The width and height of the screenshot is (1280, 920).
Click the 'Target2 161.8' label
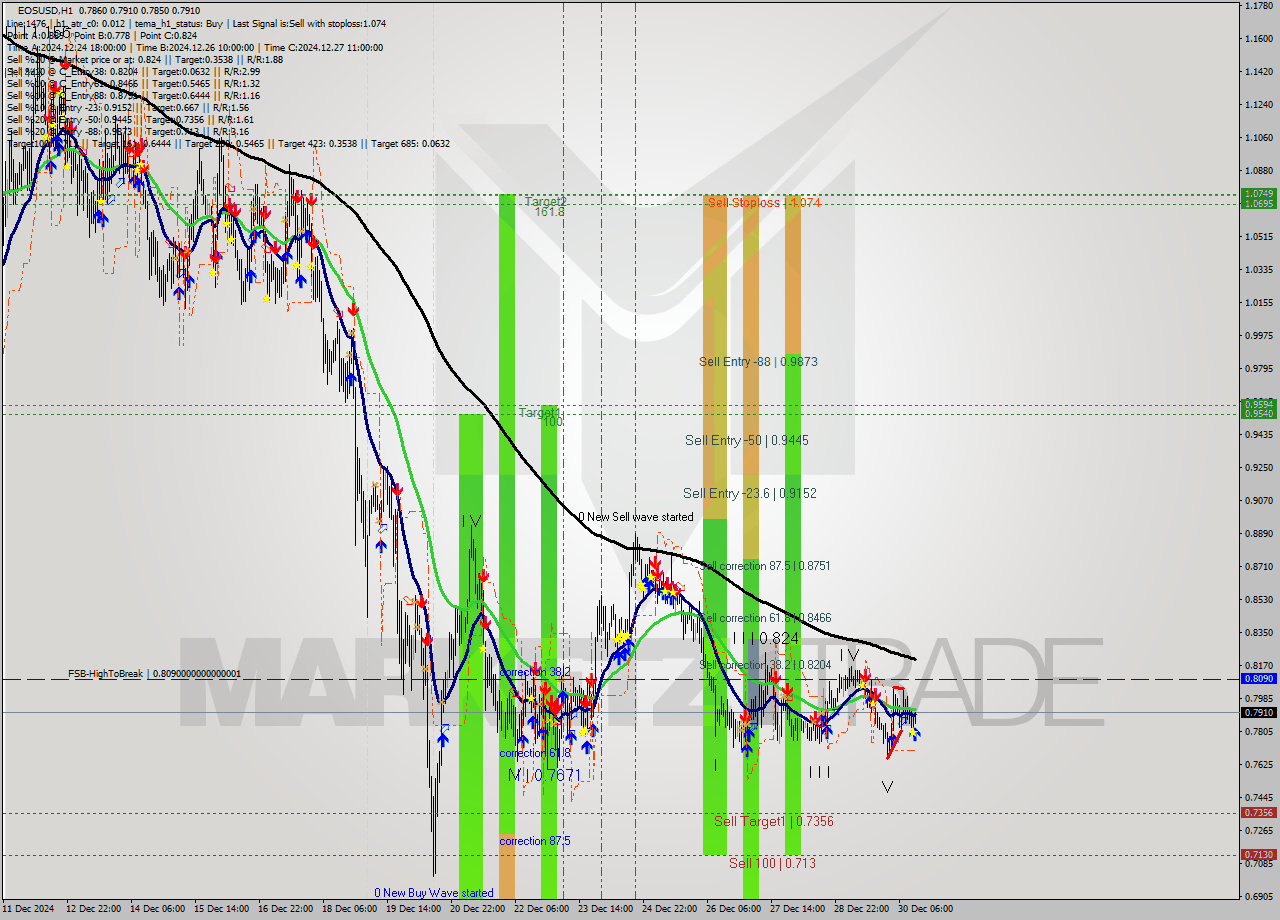pos(546,206)
